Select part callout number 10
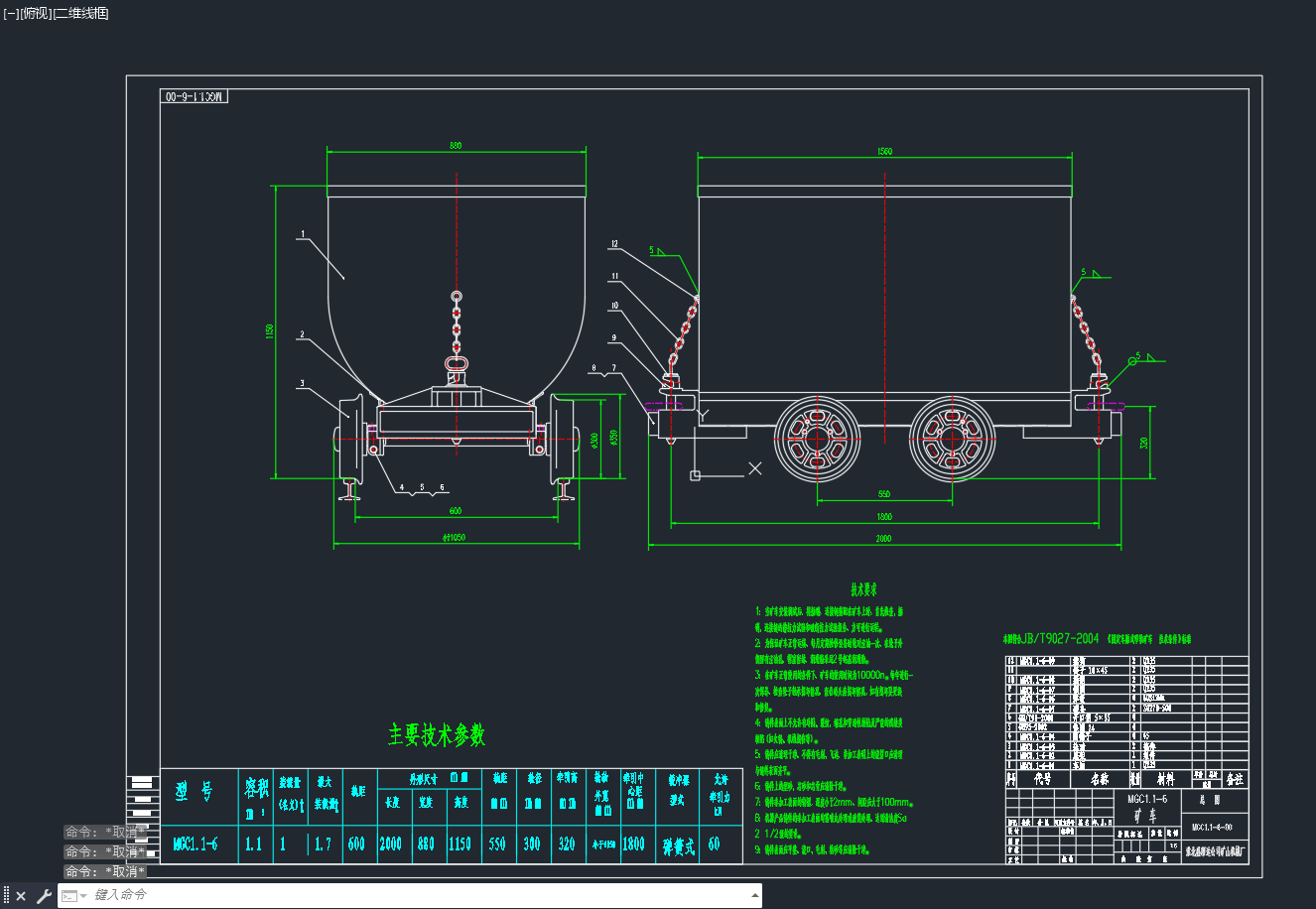 pos(614,306)
